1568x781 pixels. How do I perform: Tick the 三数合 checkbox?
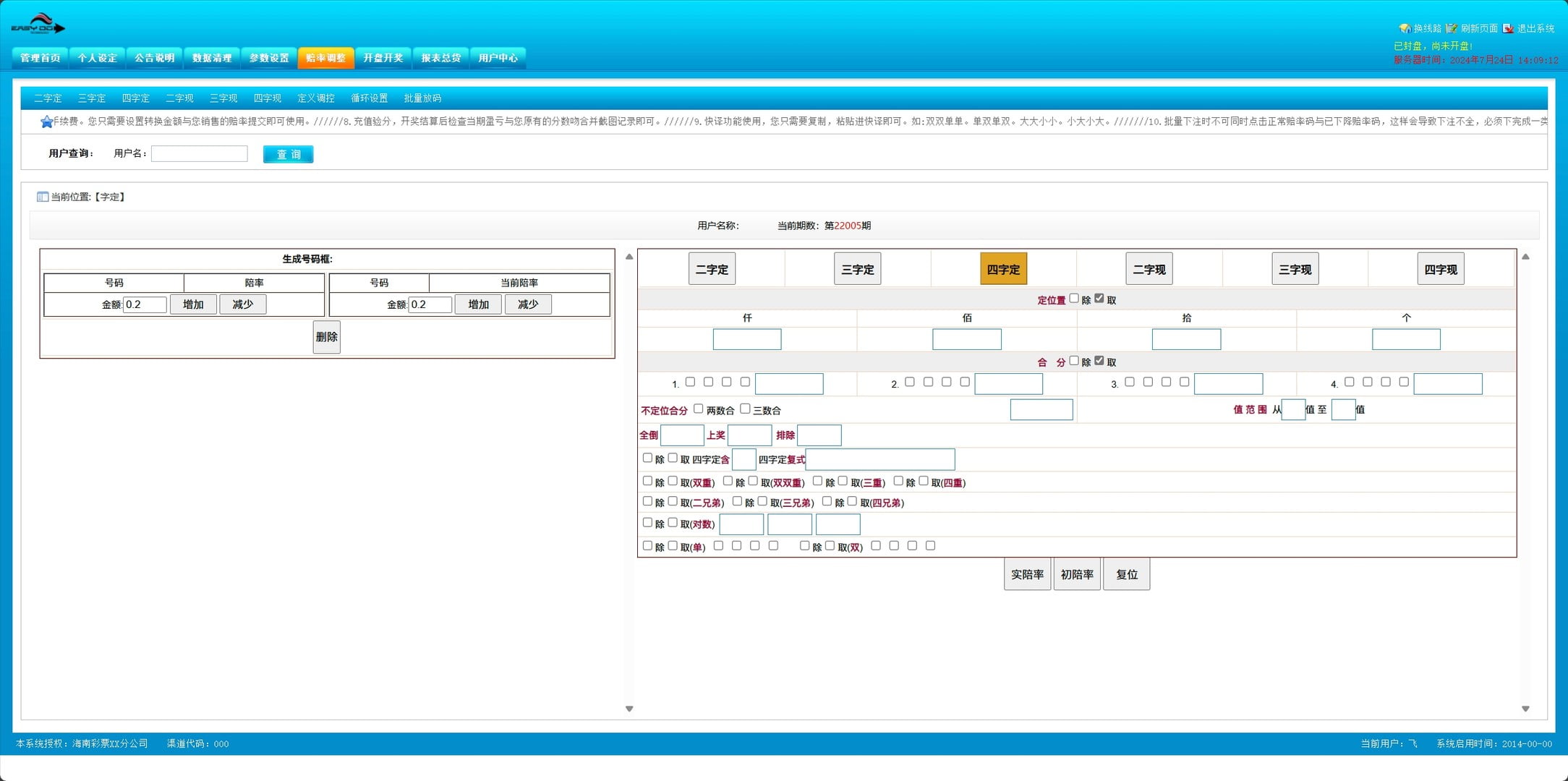[x=745, y=409]
